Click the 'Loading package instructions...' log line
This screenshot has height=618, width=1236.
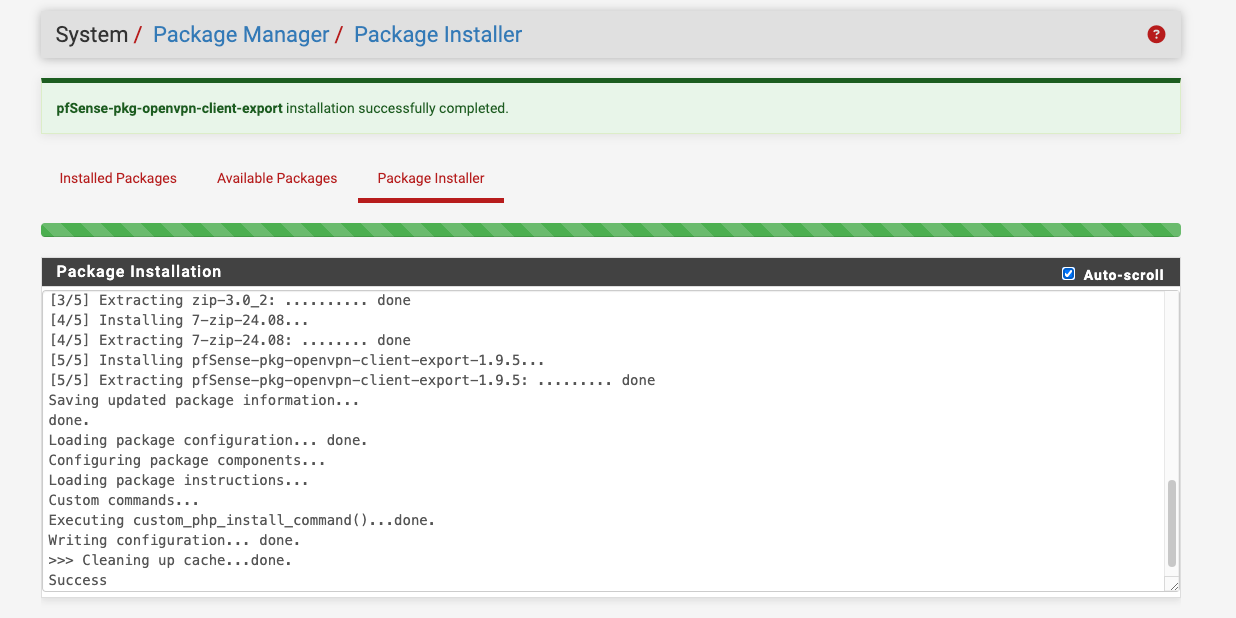179,480
